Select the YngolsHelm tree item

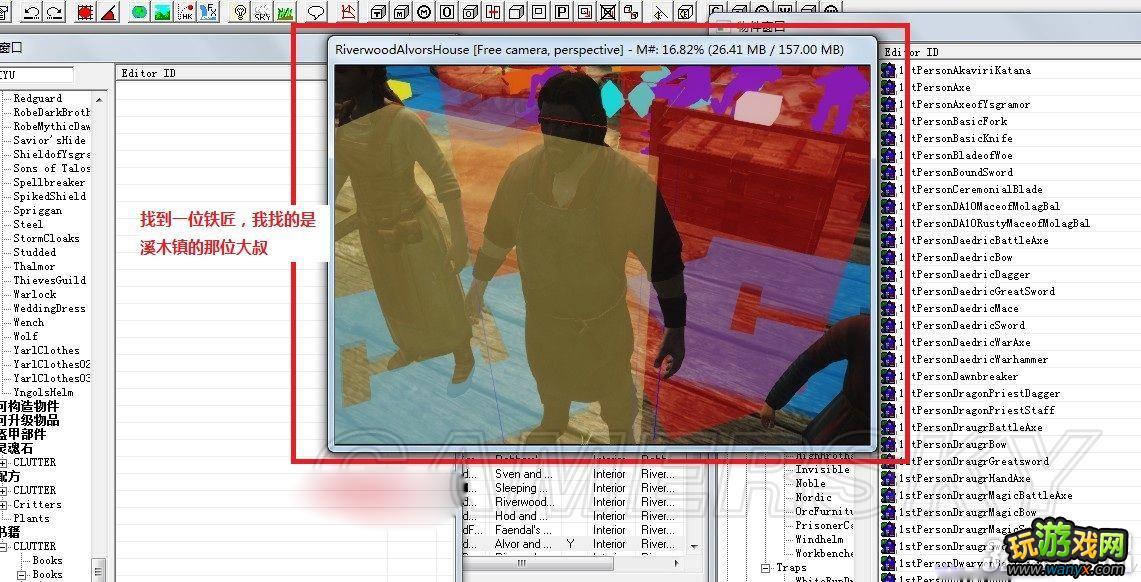(x=43, y=392)
